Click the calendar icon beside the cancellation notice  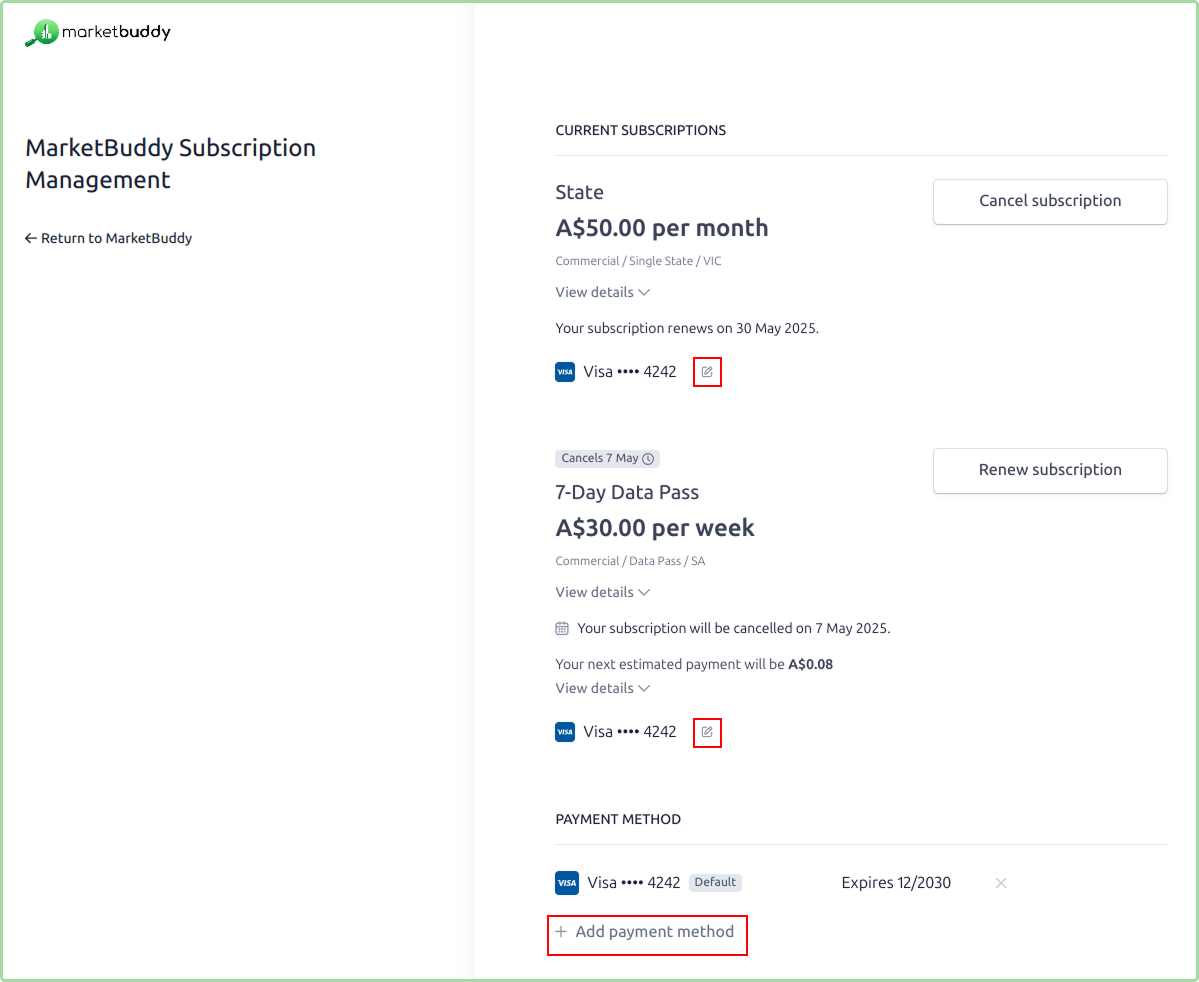(562, 628)
